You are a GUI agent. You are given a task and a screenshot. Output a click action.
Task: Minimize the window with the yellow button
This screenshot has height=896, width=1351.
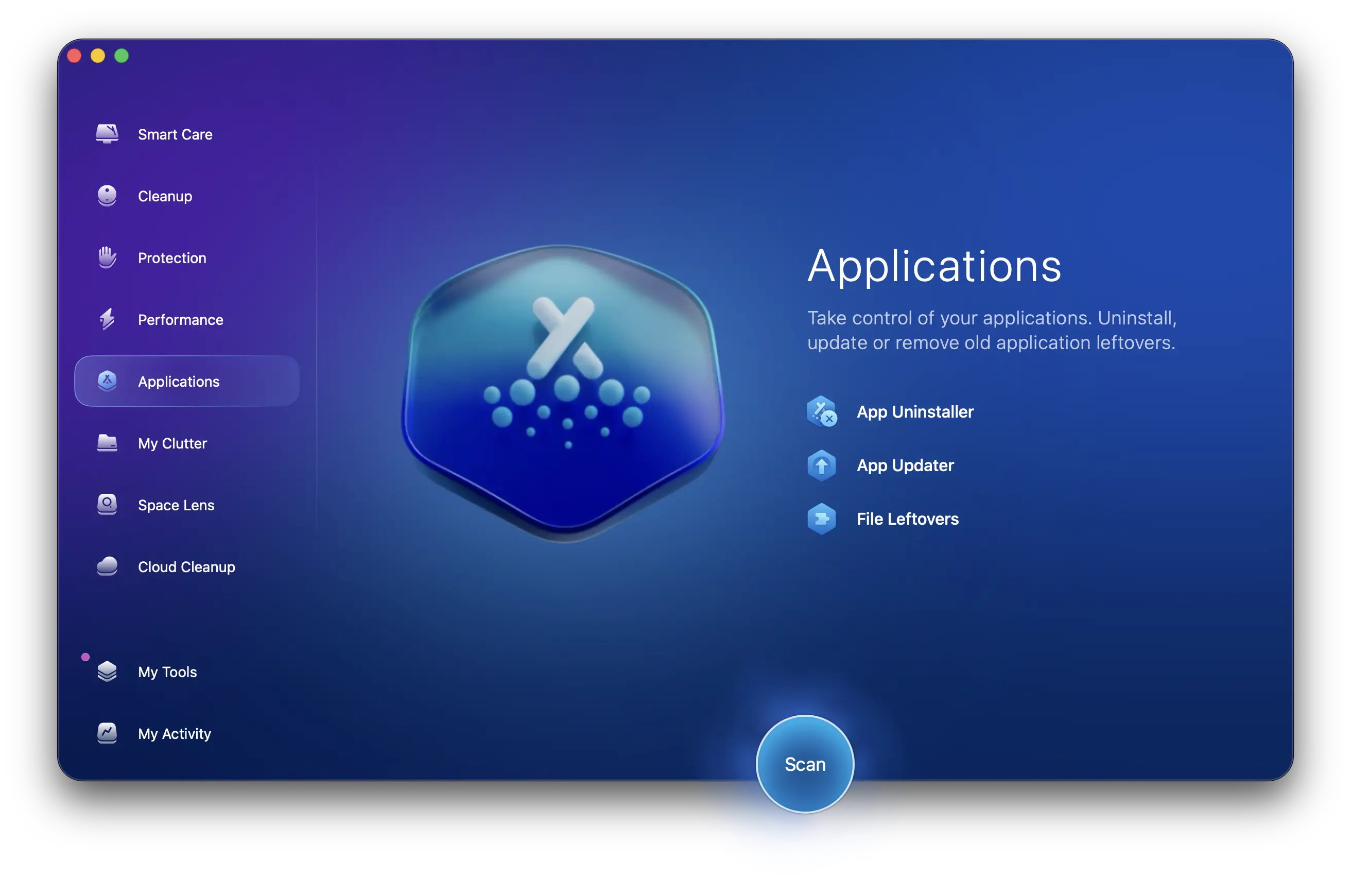pos(98,56)
